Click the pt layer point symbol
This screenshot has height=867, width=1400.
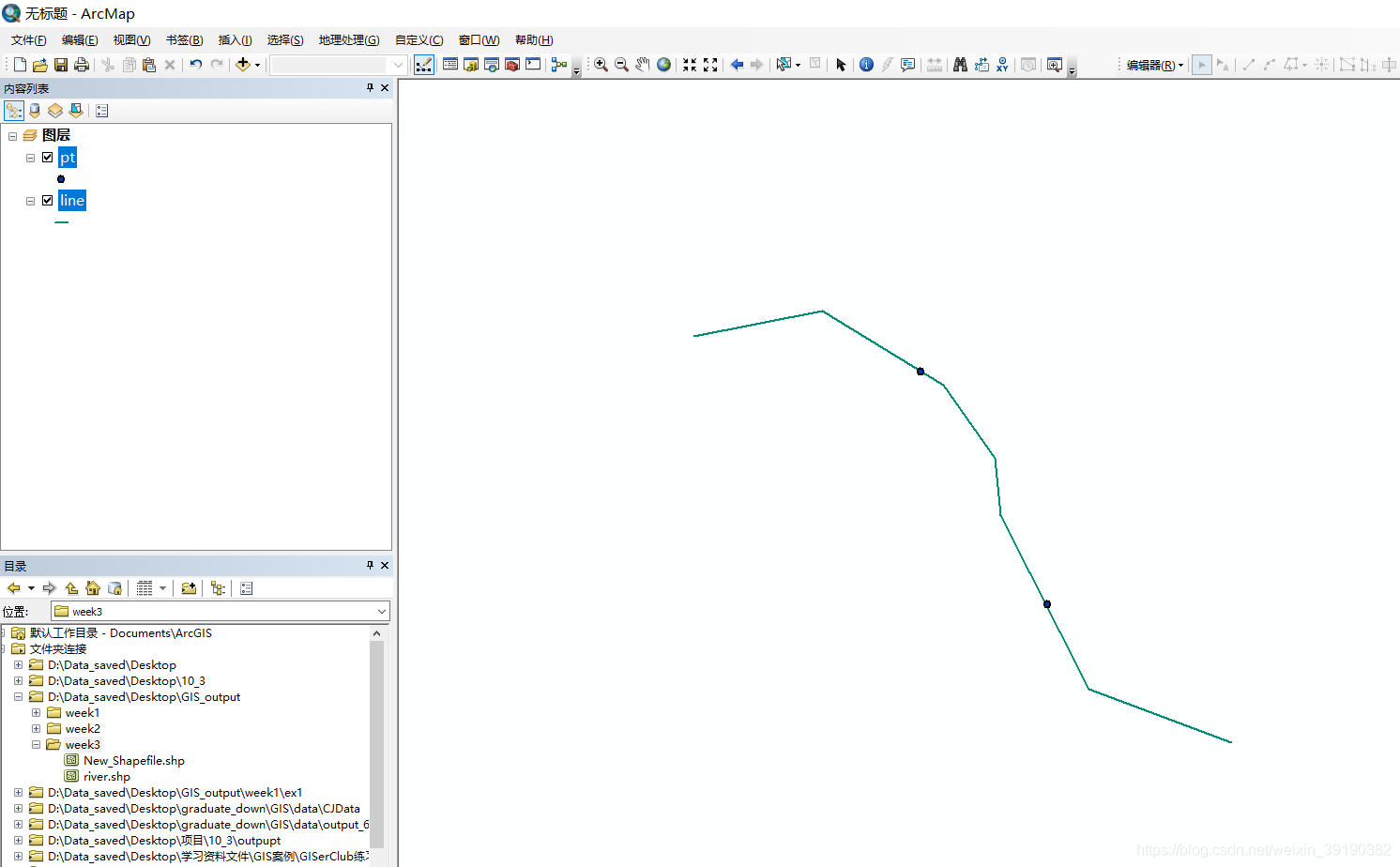[61, 179]
